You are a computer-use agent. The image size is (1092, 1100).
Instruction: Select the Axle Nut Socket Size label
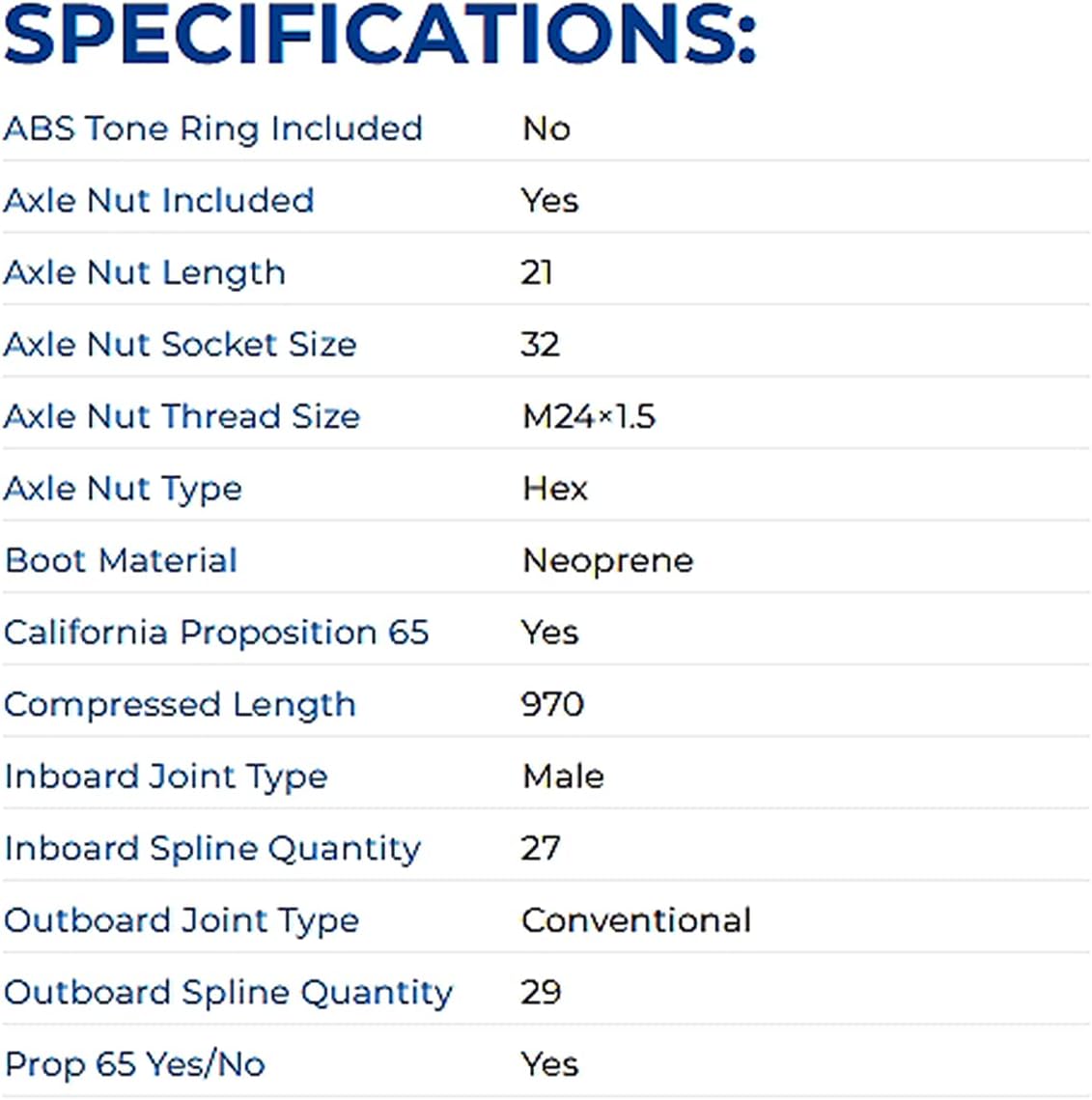(181, 345)
